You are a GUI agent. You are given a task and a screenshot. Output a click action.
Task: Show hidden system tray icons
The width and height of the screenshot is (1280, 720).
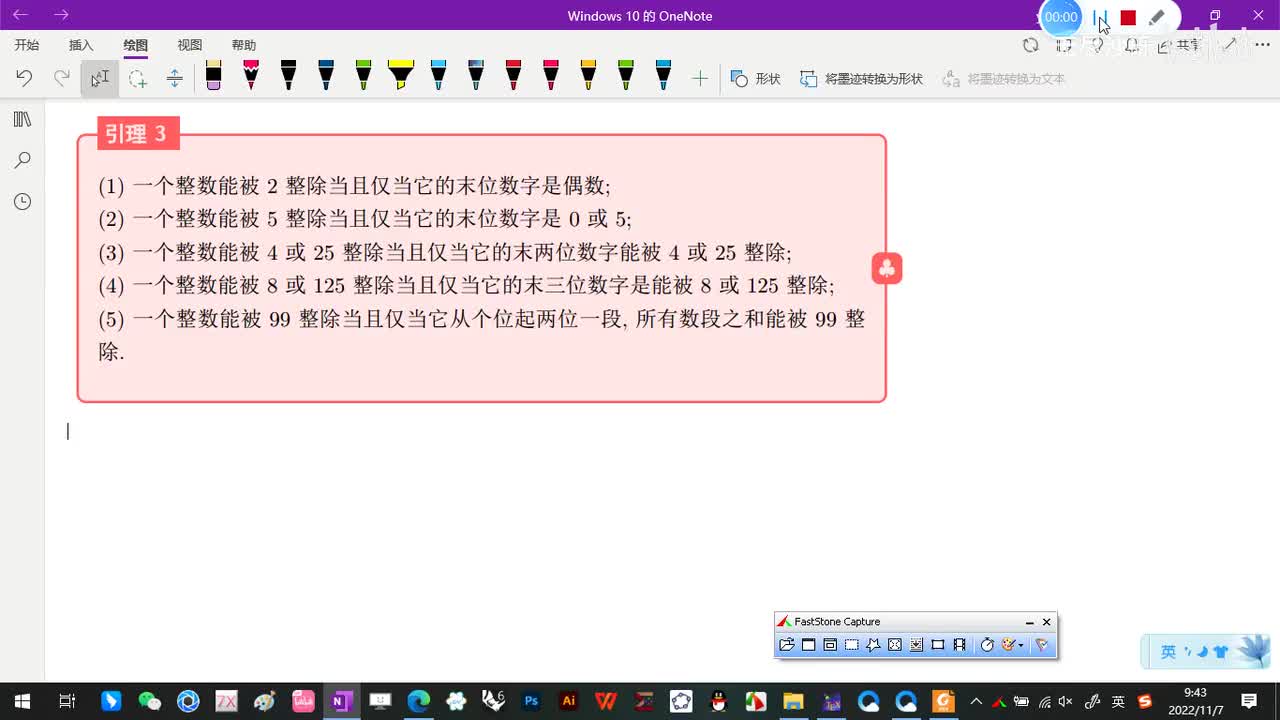click(976, 701)
